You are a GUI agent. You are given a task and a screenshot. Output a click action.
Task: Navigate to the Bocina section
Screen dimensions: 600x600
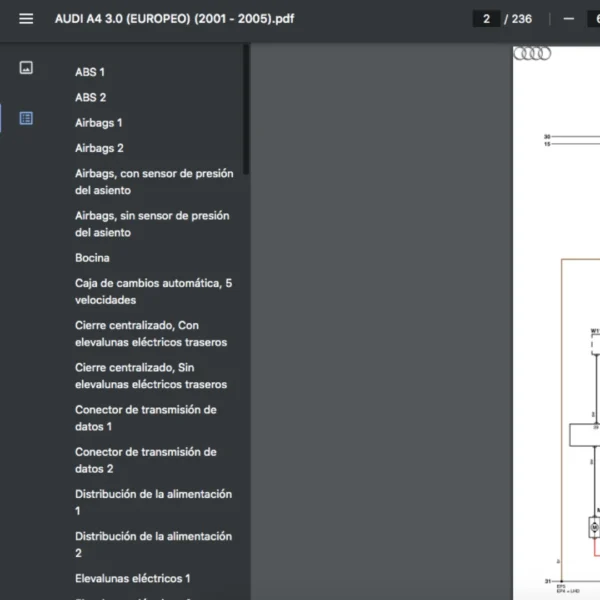coord(92,258)
